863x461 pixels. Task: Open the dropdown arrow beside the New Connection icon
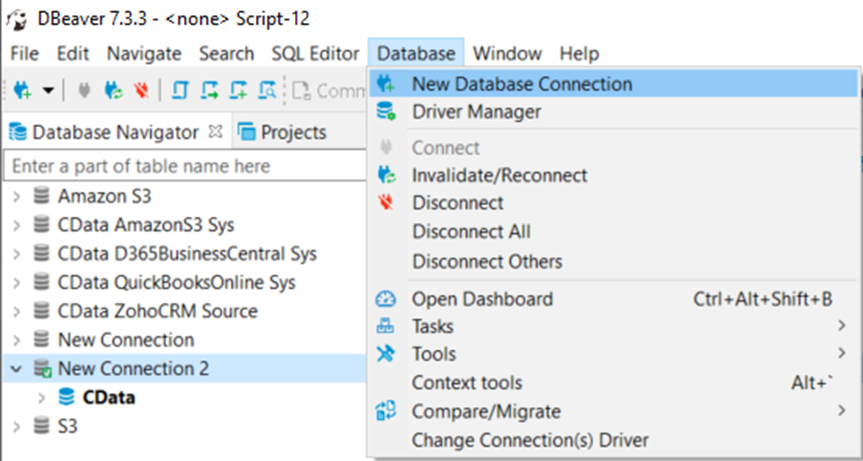click(x=48, y=91)
